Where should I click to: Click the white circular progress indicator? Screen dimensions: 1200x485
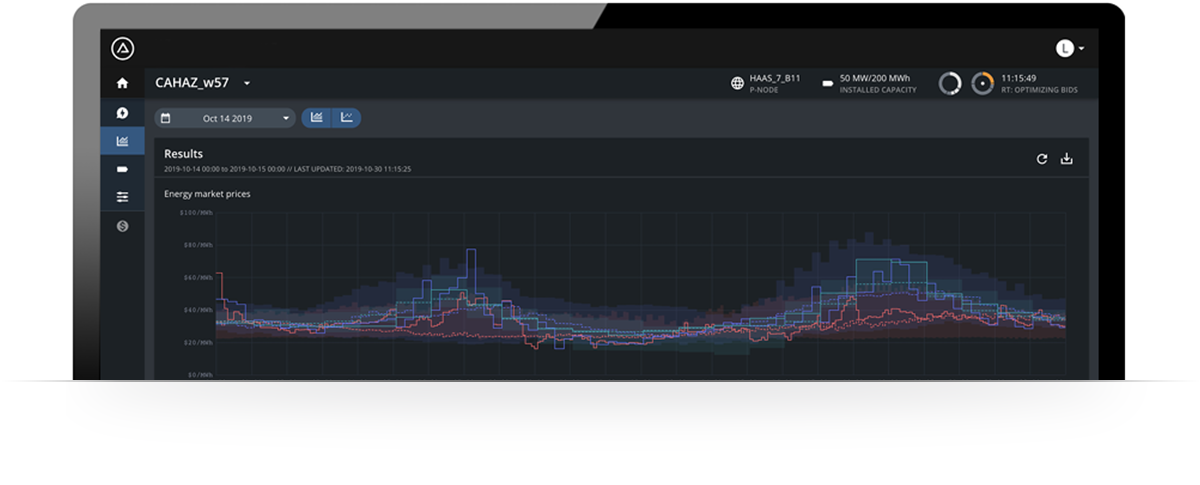point(950,83)
